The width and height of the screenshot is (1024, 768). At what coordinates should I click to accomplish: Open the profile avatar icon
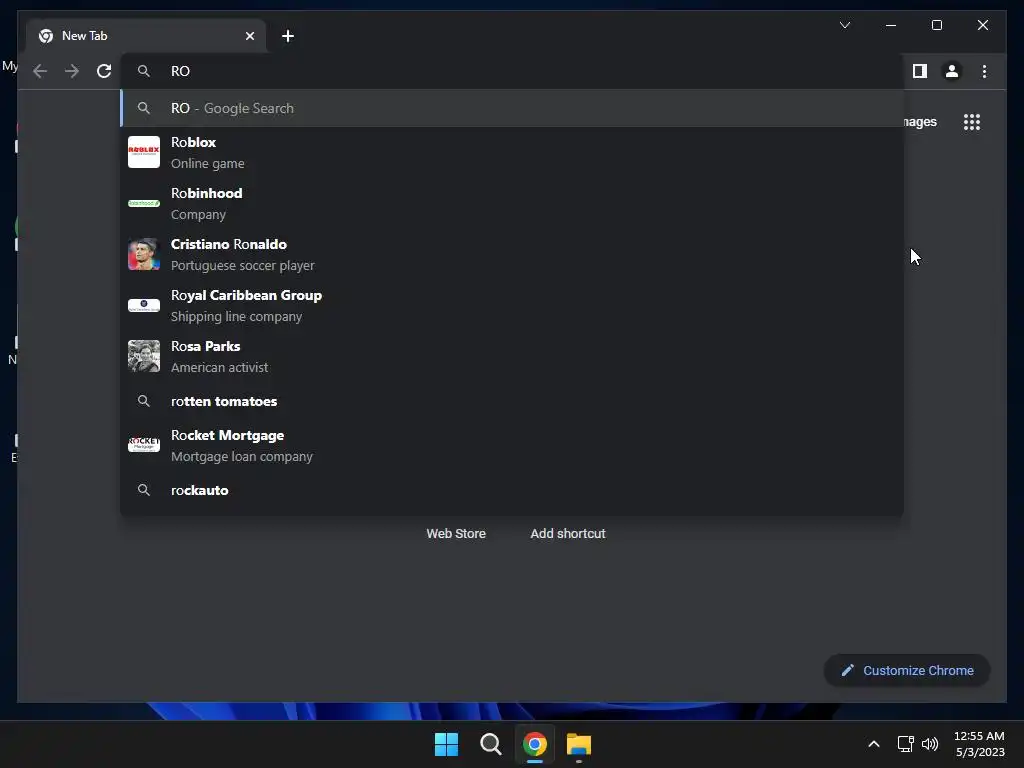click(952, 71)
